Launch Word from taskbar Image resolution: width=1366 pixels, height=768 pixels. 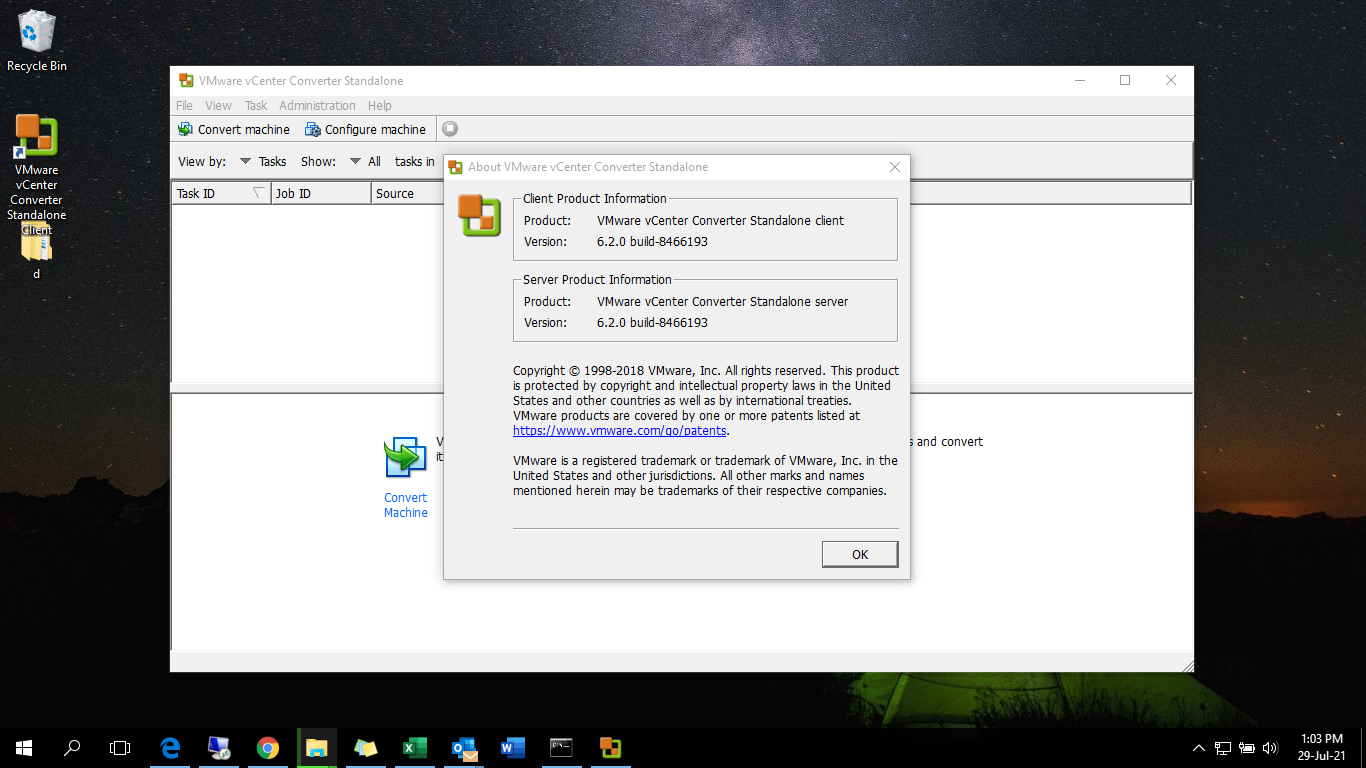coord(512,747)
